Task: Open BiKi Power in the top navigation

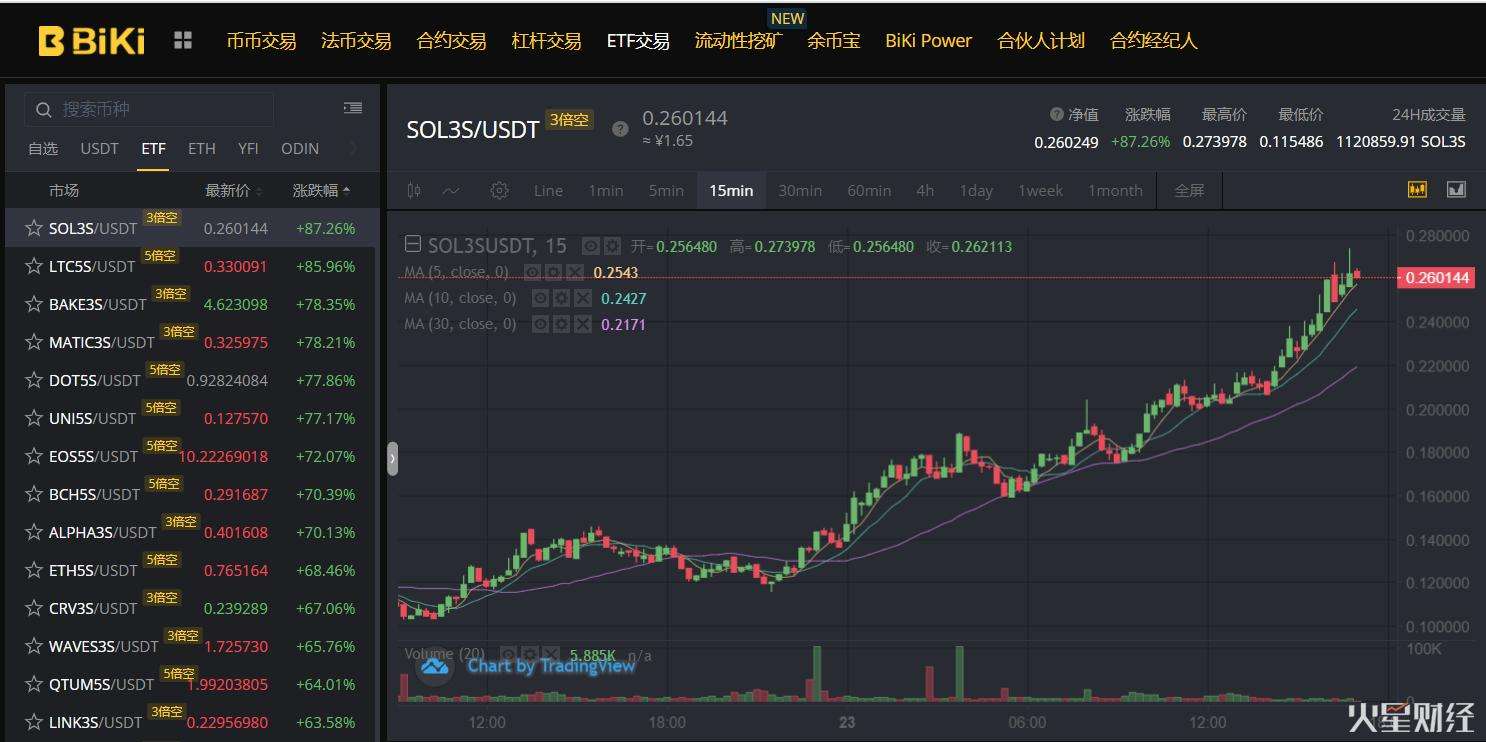Action: coord(928,41)
